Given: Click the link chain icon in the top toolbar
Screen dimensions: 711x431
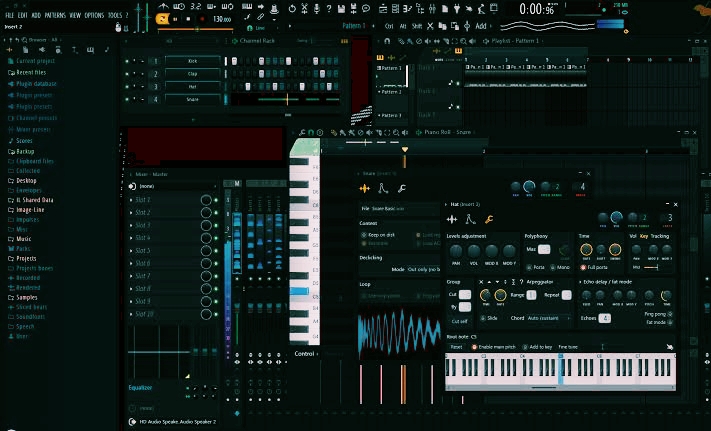Looking at the screenshot, I should click(x=261, y=17).
